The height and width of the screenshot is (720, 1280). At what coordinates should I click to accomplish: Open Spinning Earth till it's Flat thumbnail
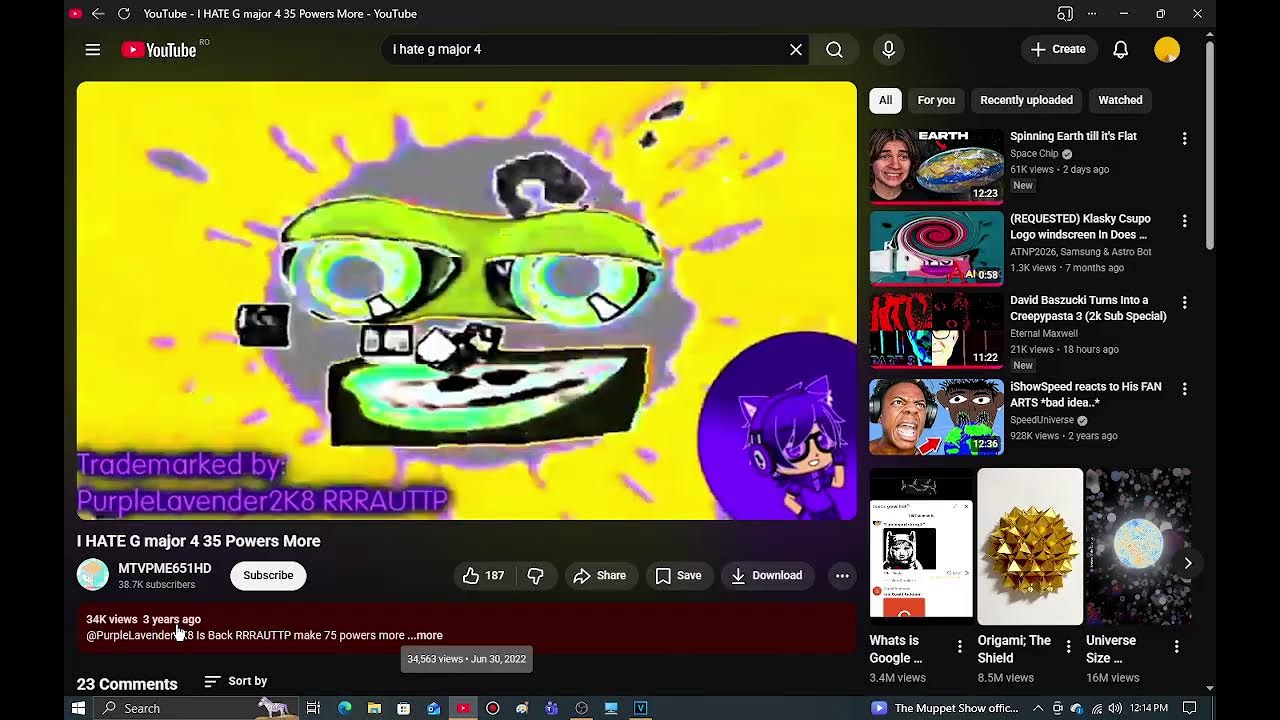coord(936,166)
